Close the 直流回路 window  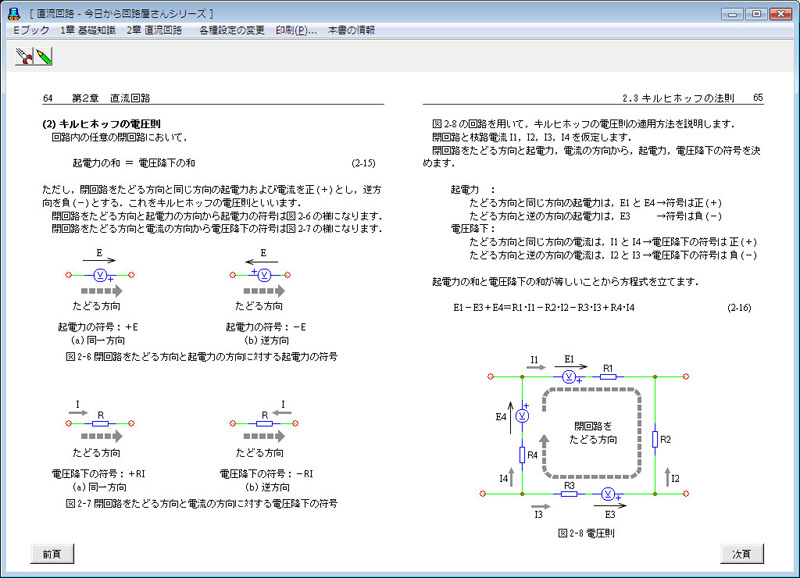(x=781, y=14)
